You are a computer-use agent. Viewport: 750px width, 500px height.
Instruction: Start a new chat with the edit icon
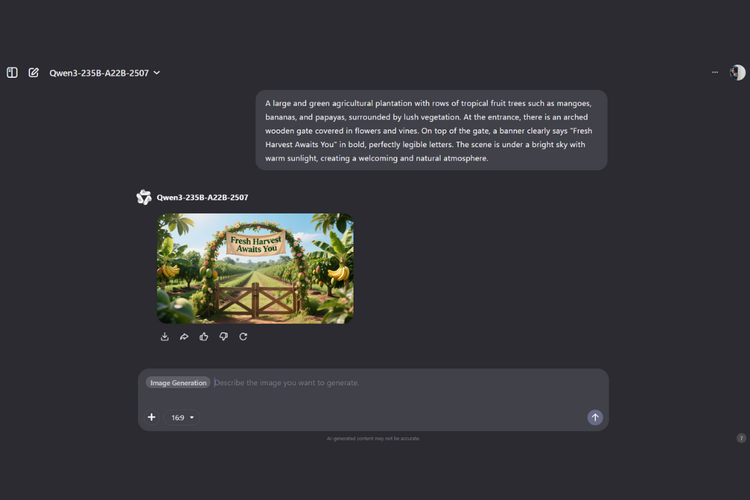point(33,73)
